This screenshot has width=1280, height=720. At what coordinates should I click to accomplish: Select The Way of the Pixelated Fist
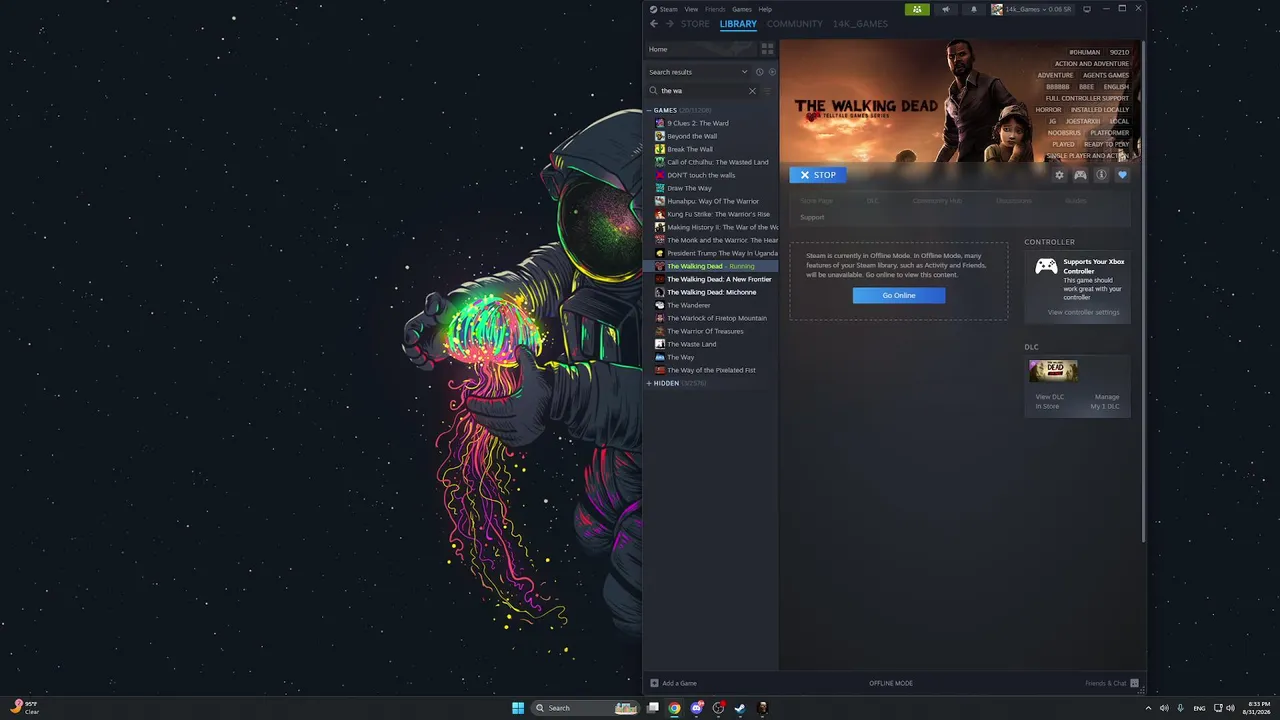pyautogui.click(x=710, y=370)
